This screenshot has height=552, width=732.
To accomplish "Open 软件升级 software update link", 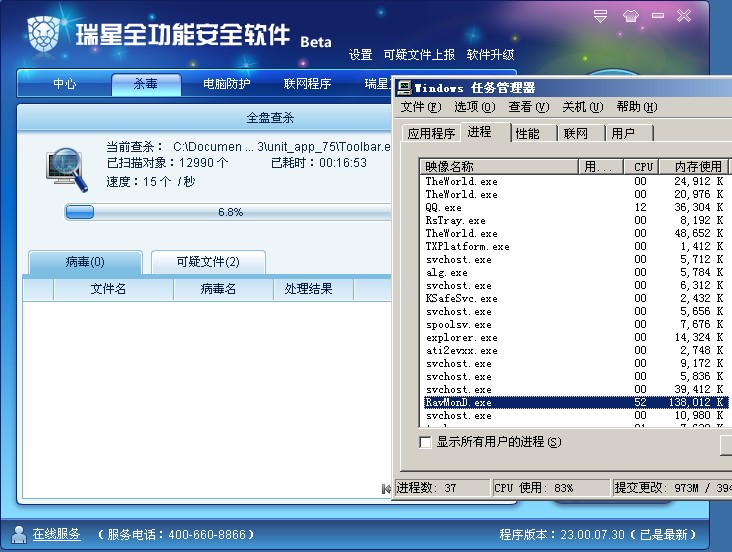I will pos(490,55).
